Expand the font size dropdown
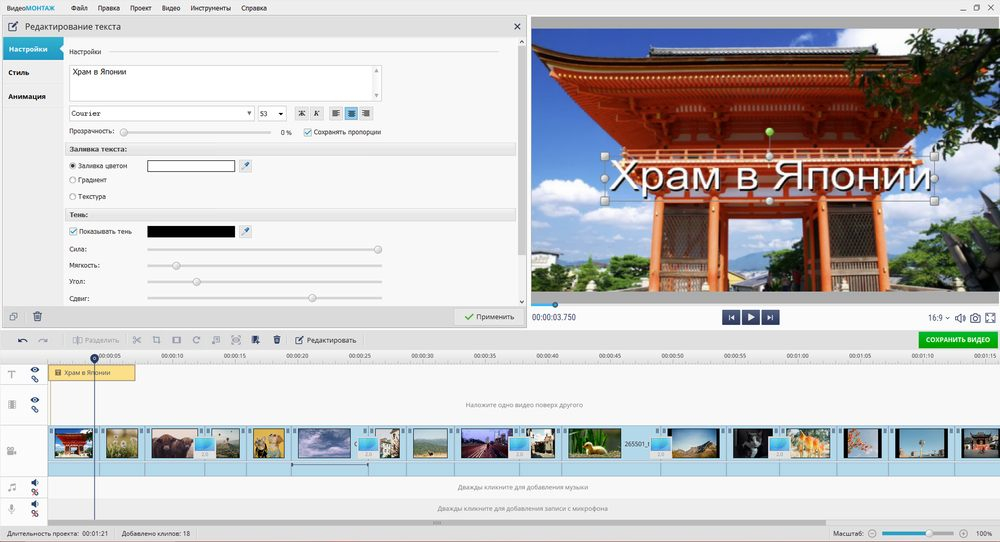Image resolution: width=1000 pixels, height=542 pixels. point(272,114)
